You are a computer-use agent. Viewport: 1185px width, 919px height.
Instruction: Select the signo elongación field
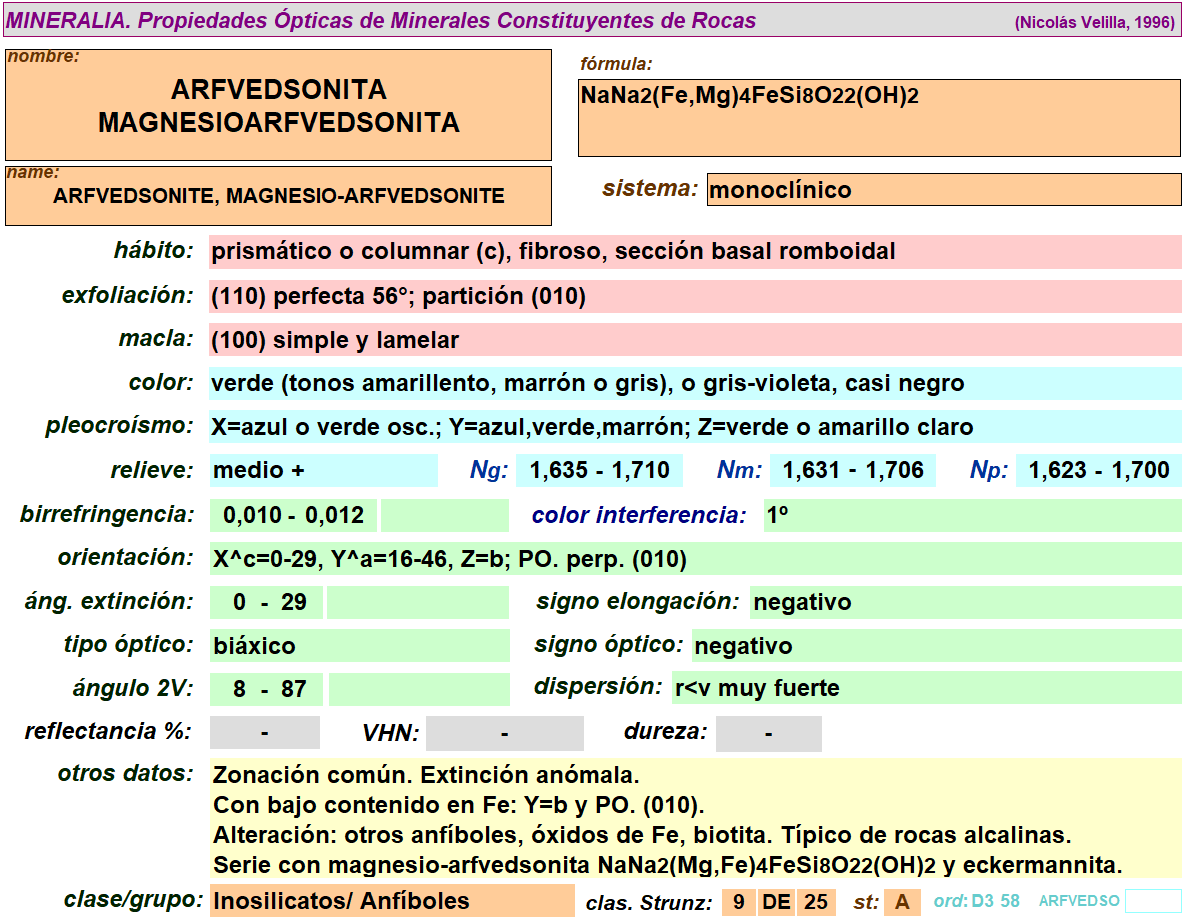click(x=964, y=602)
